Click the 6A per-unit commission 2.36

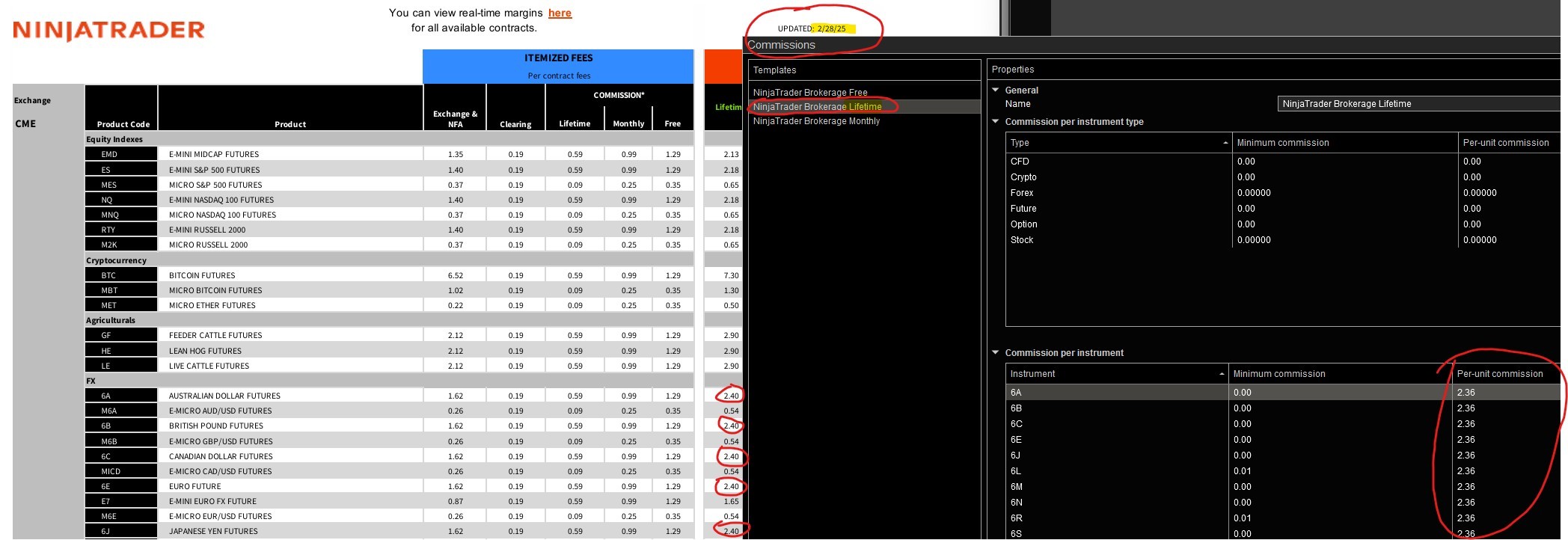pyautogui.click(x=1466, y=392)
